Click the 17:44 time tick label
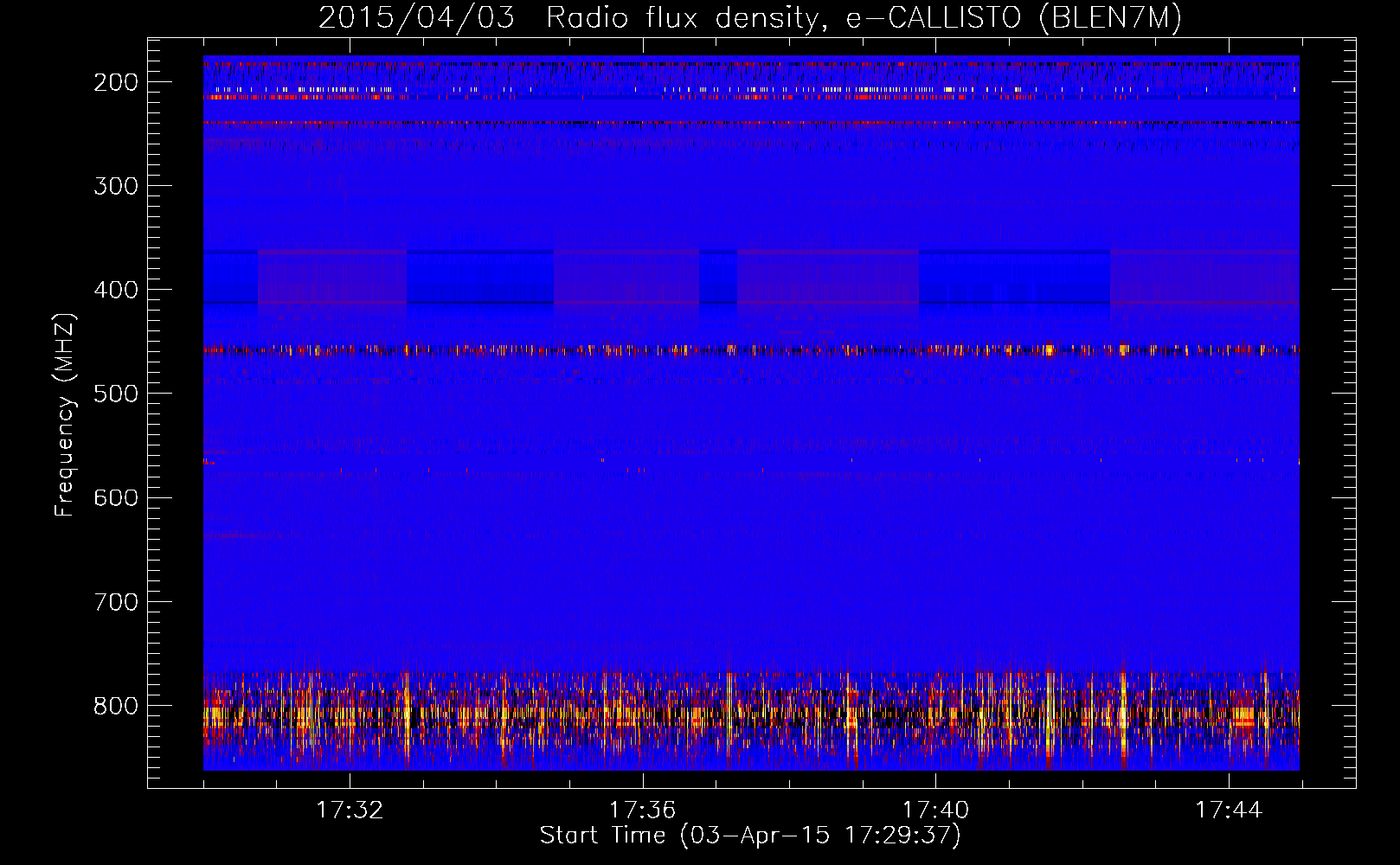Viewport: 1400px width, 865px height. [1229, 811]
